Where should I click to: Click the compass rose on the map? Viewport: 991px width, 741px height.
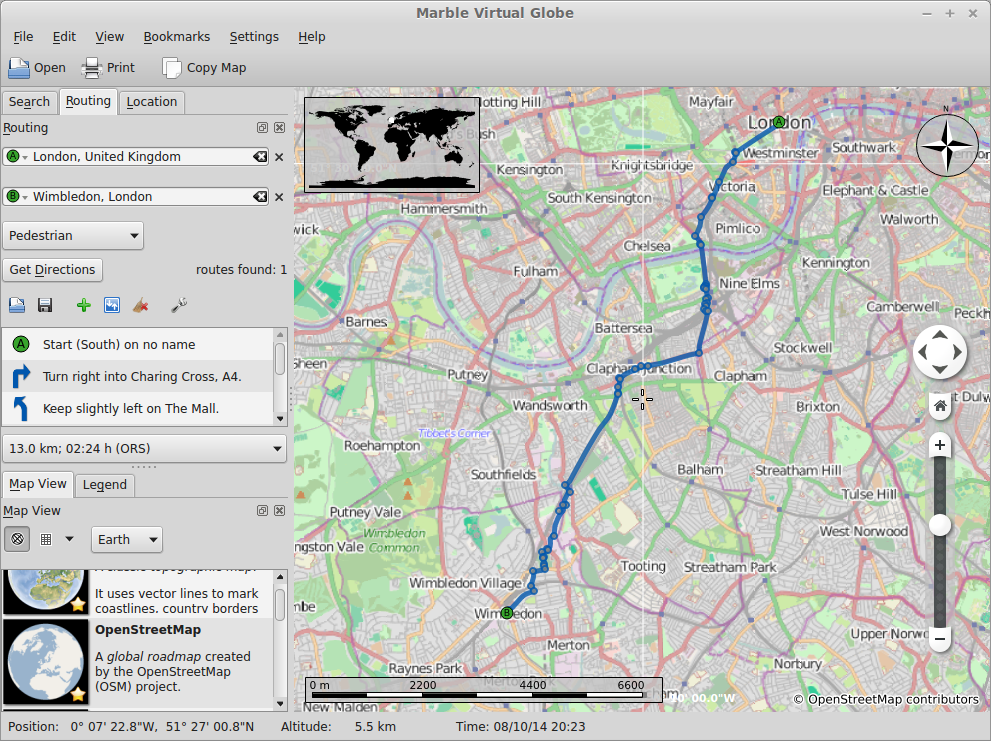(947, 145)
